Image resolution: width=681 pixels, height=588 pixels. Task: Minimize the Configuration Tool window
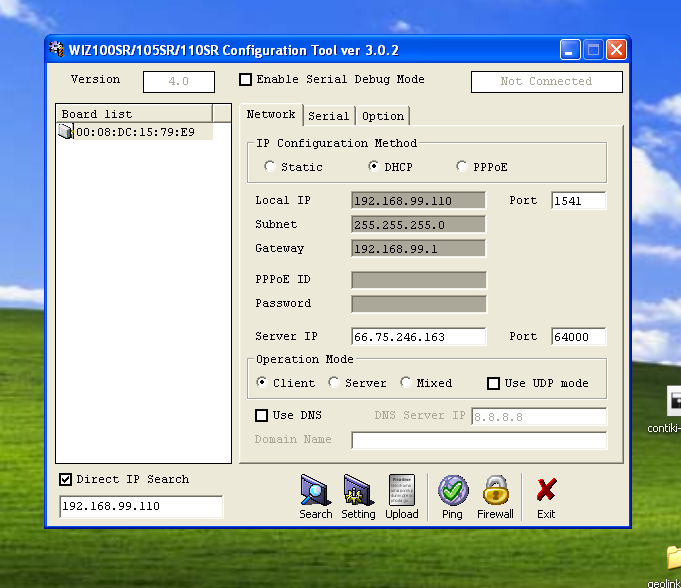[x=570, y=50]
